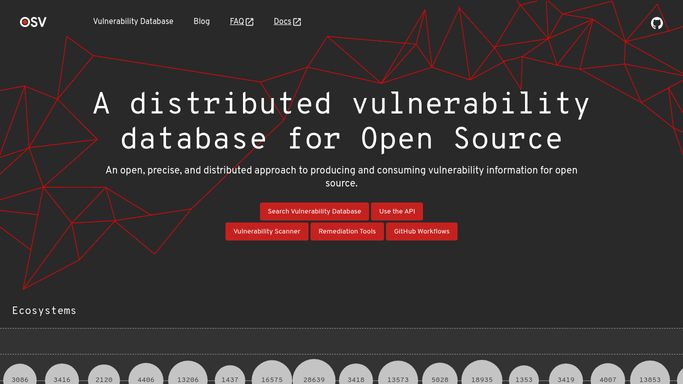
Task: Select ecosystem bubble 4406
Action: pos(145,374)
